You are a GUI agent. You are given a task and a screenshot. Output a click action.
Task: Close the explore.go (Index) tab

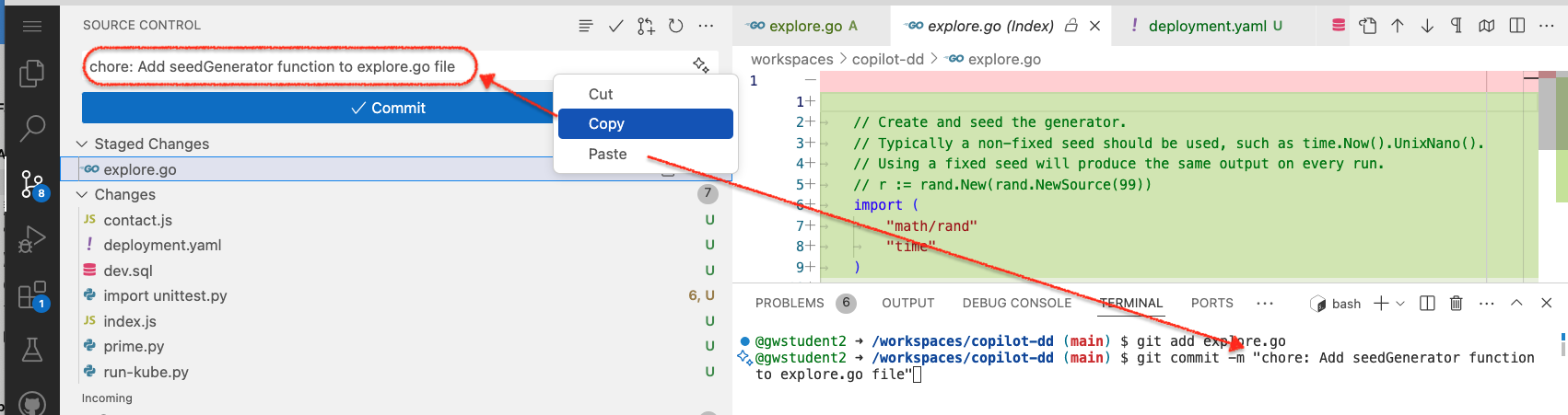[x=1094, y=26]
